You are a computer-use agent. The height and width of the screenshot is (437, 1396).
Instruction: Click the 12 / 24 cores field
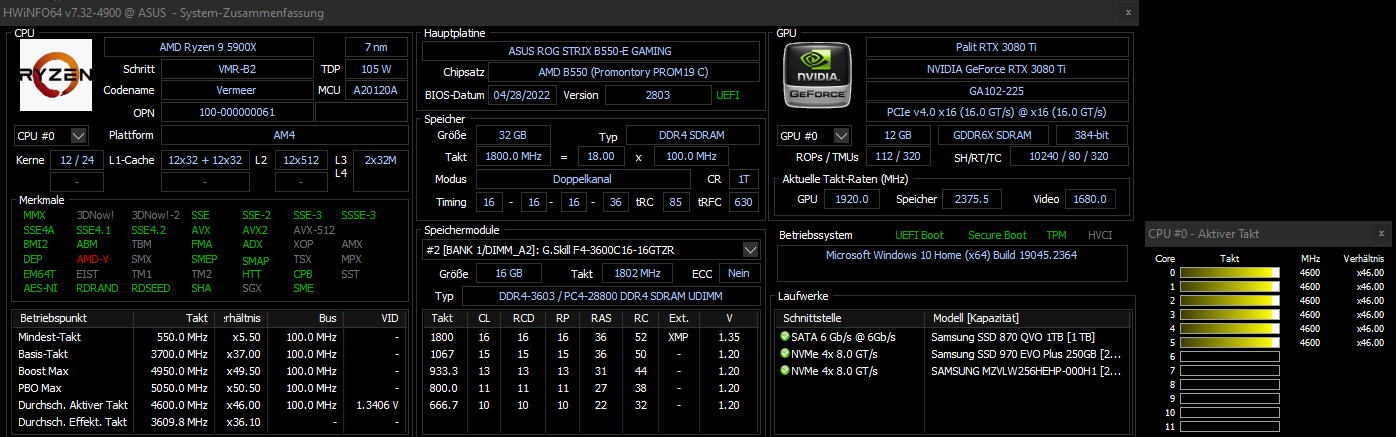point(76,160)
